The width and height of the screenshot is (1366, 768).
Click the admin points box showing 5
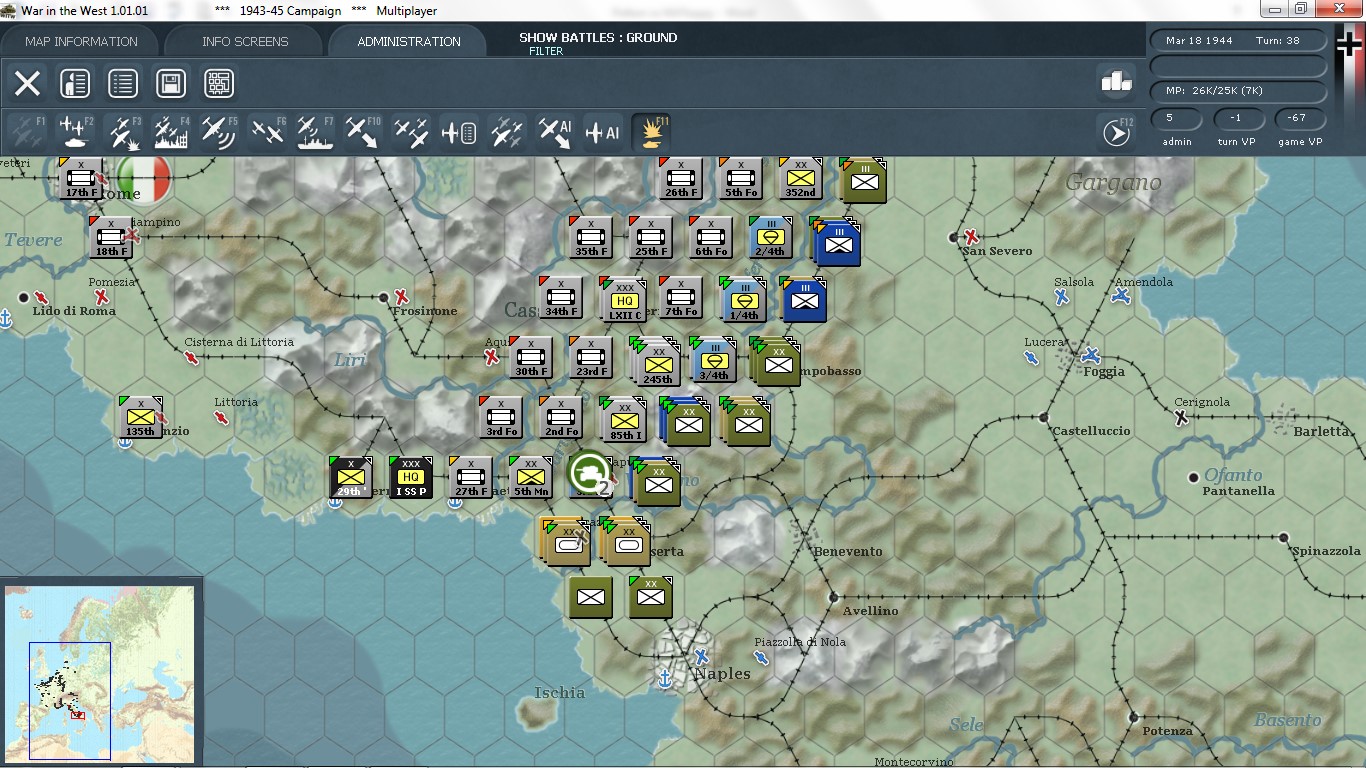point(1177,118)
